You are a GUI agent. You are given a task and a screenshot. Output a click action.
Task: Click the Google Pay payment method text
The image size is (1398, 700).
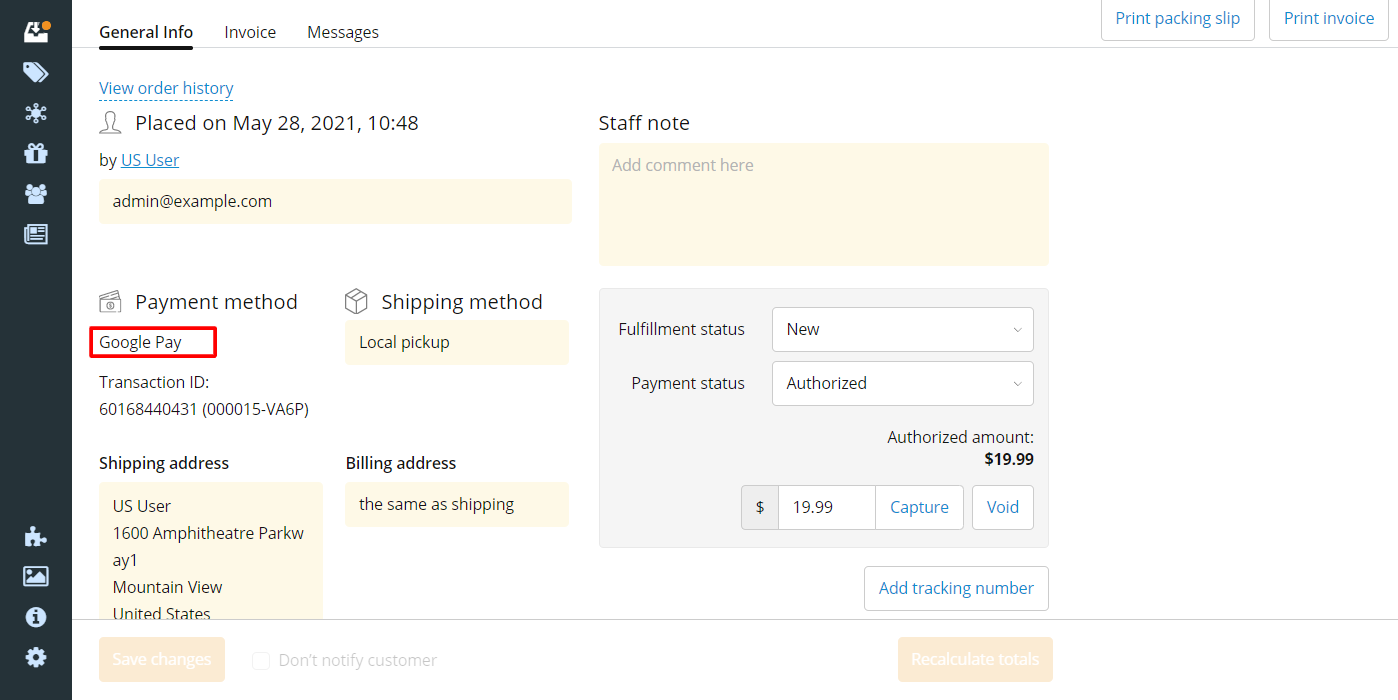point(140,342)
